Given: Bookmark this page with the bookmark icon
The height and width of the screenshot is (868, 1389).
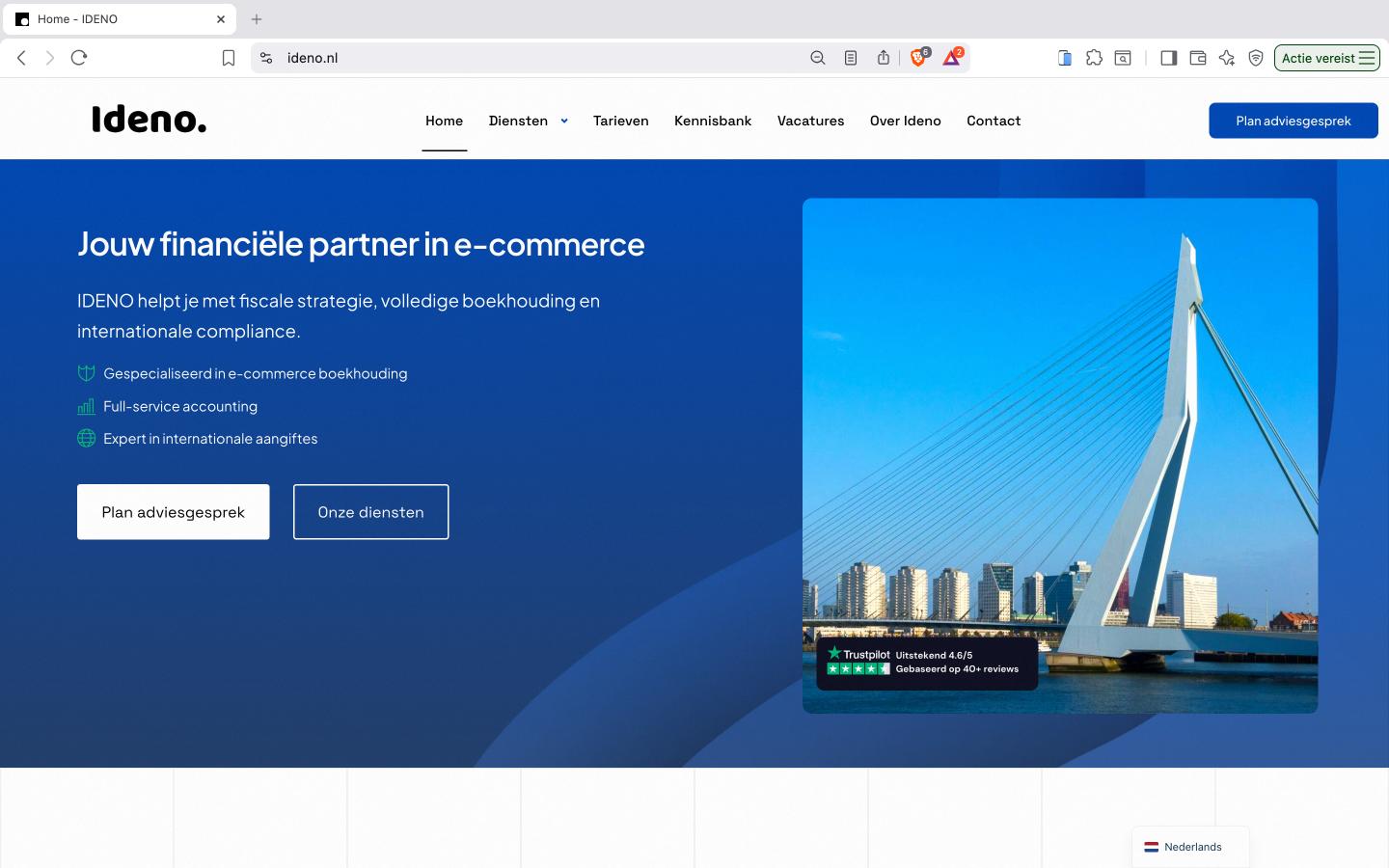Looking at the screenshot, I should click(229, 58).
